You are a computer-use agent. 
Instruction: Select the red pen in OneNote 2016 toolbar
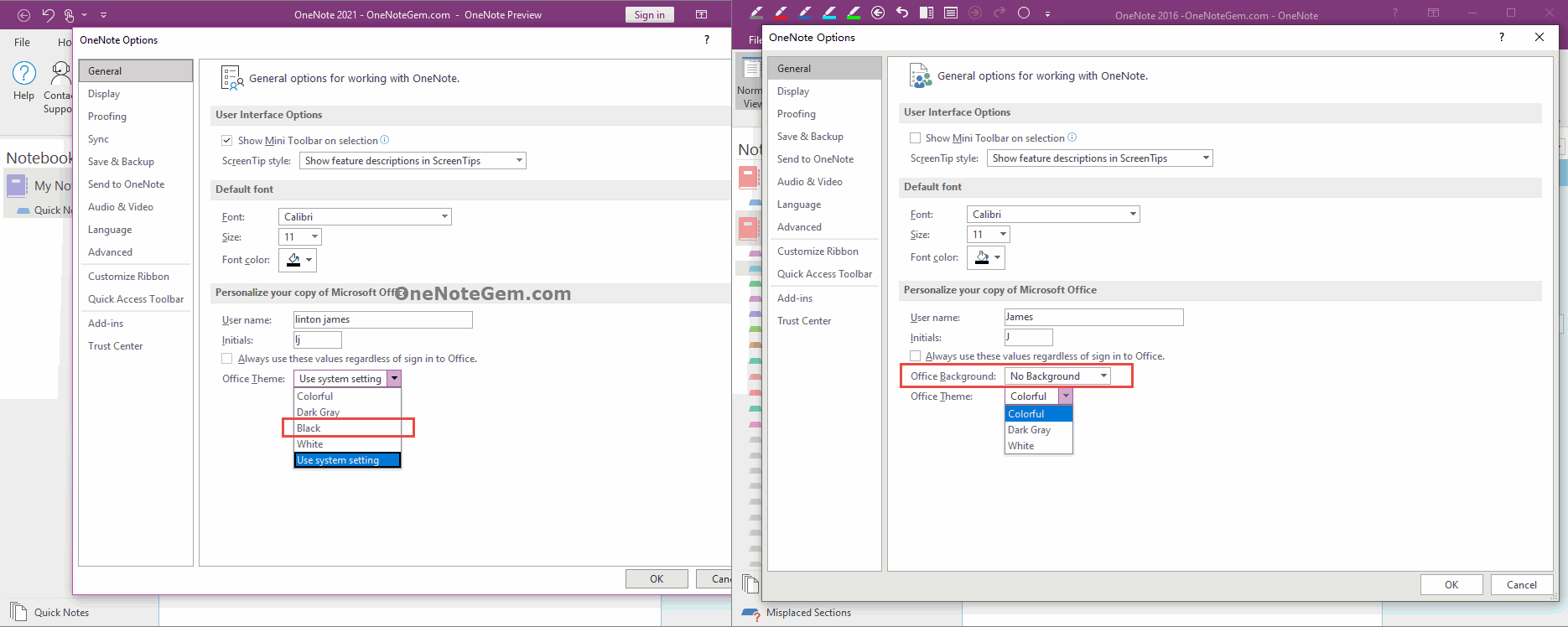click(x=781, y=13)
